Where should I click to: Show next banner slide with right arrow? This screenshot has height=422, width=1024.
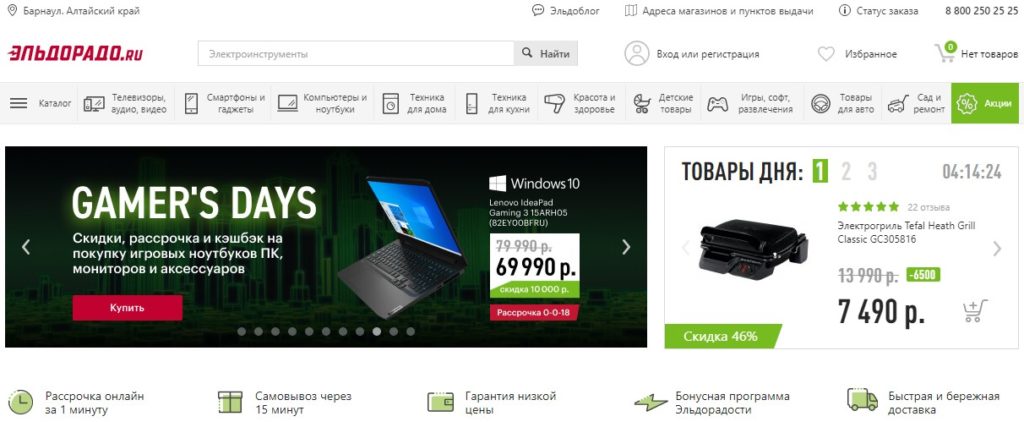pyautogui.click(x=626, y=247)
